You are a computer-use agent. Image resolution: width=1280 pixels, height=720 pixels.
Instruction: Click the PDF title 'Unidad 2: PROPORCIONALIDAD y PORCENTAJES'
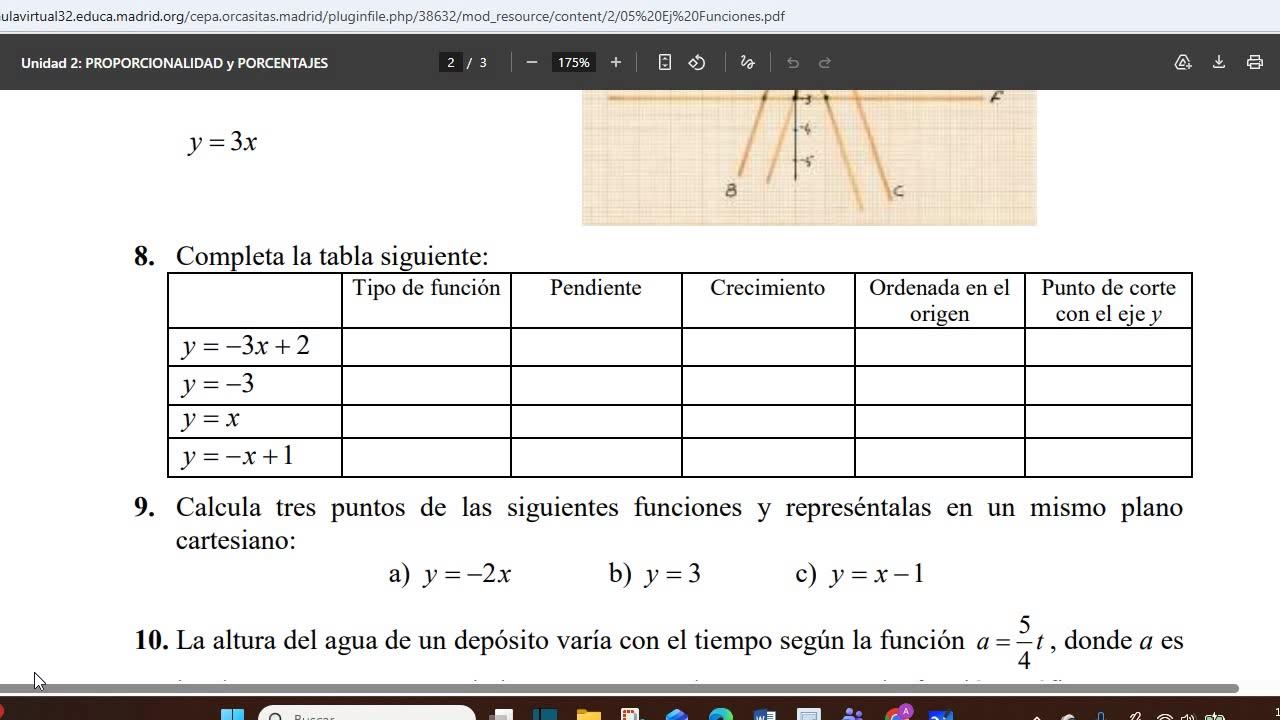[174, 62]
